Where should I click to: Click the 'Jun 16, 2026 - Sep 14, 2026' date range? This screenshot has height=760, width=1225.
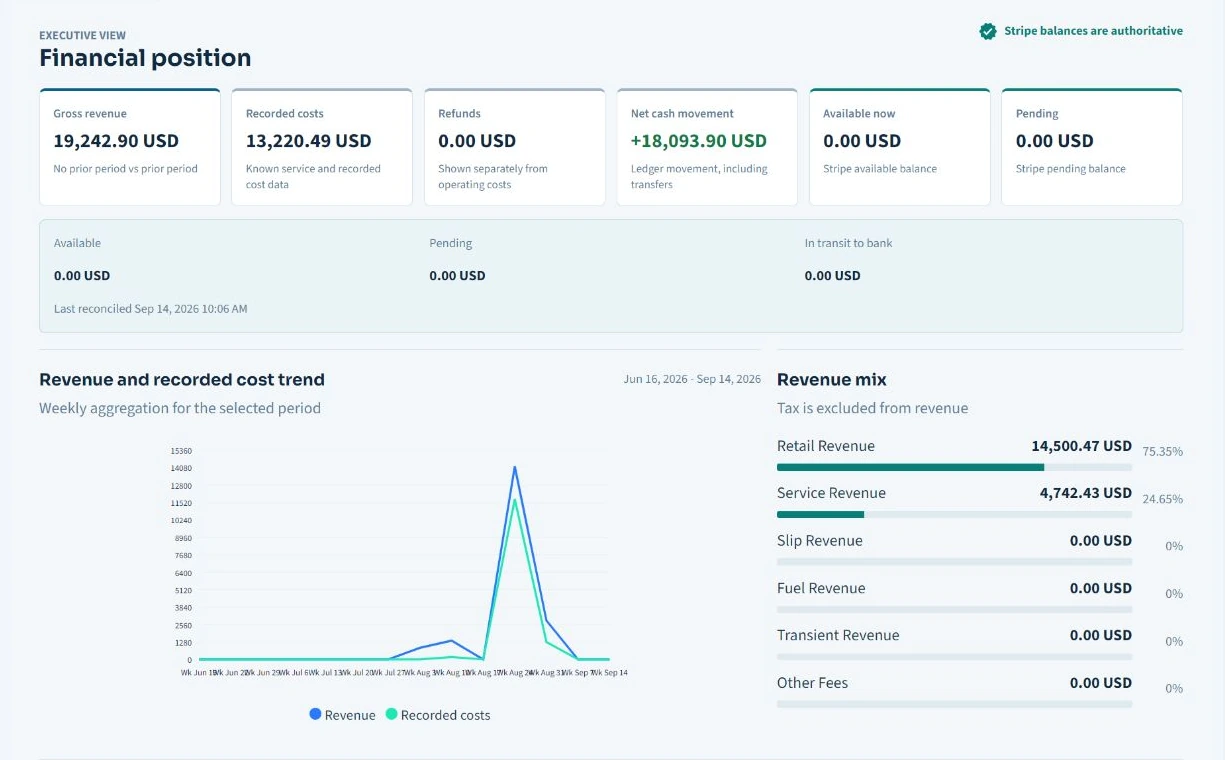tap(692, 379)
